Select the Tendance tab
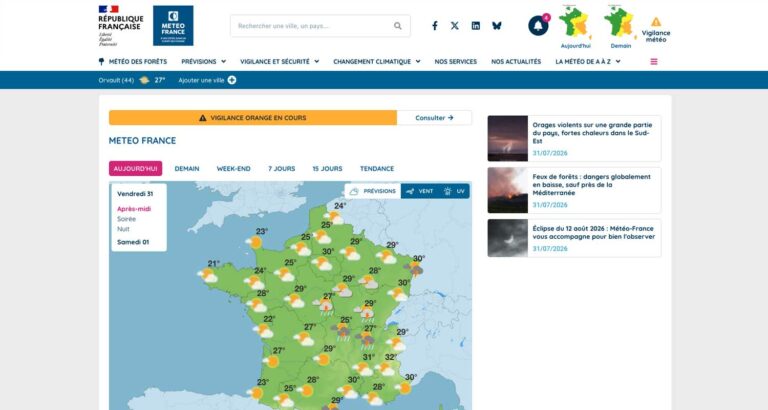This screenshot has width=768, height=410. 377,169
